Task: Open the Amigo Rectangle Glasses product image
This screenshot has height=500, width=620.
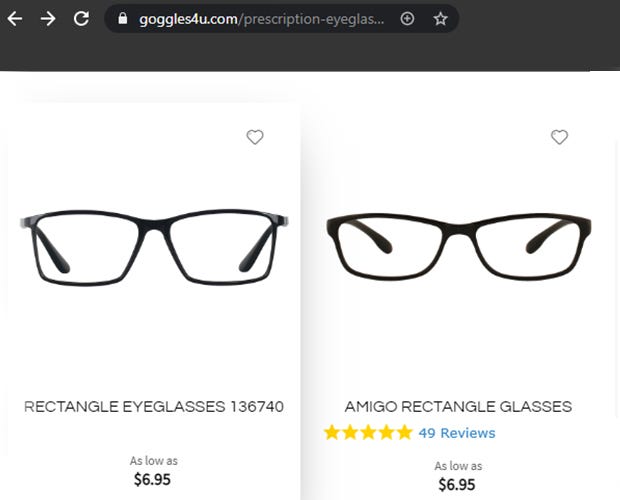Action: click(x=458, y=245)
